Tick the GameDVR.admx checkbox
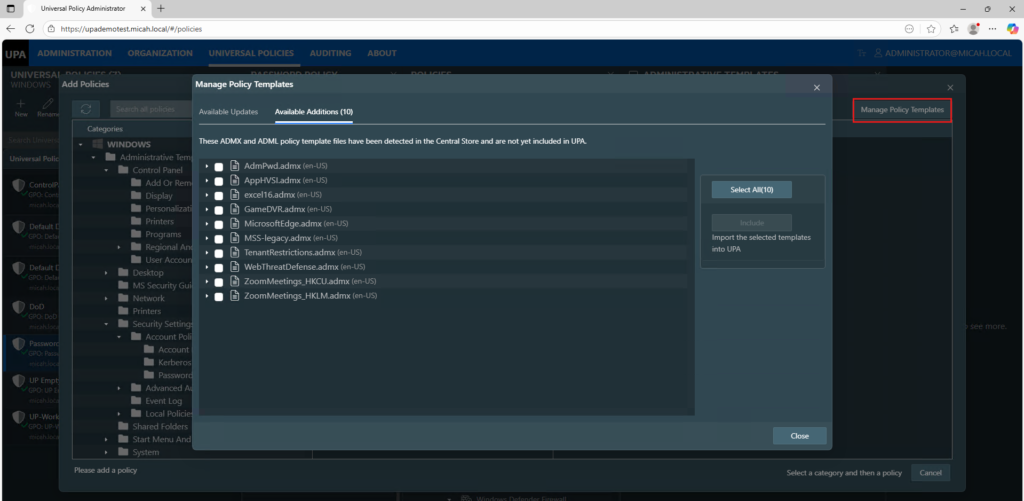The height and width of the screenshot is (501, 1024). pyautogui.click(x=219, y=210)
